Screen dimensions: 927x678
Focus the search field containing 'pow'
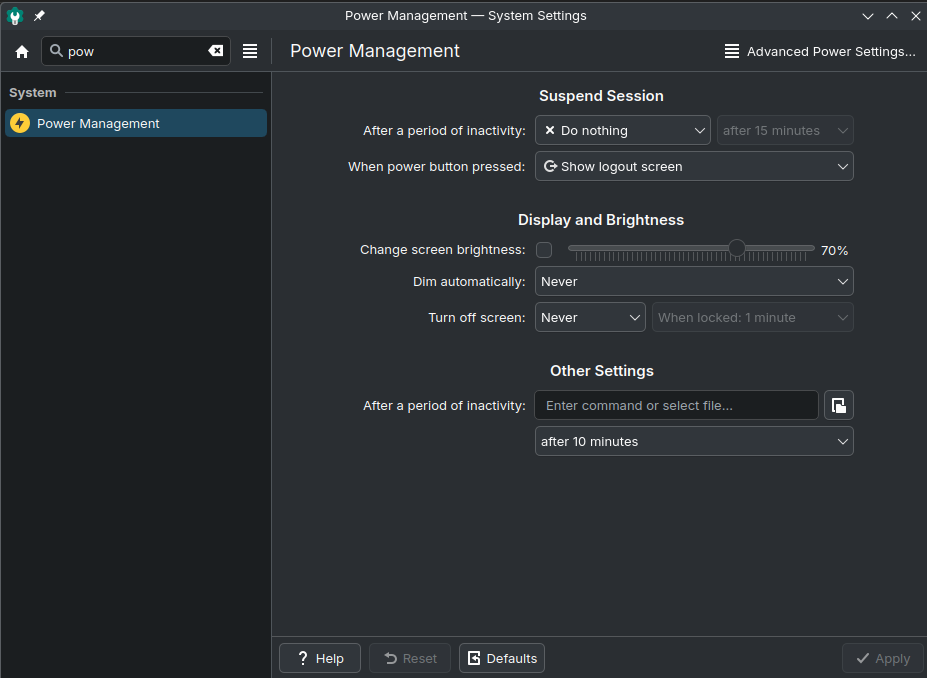coord(136,51)
